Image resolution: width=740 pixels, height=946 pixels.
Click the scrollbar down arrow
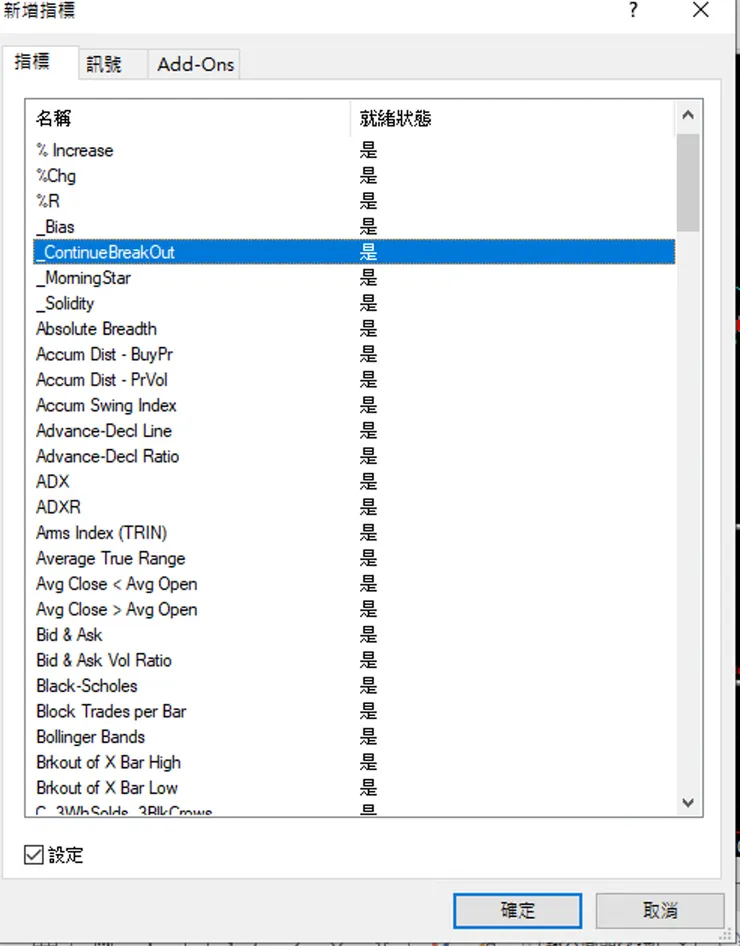[x=687, y=802]
